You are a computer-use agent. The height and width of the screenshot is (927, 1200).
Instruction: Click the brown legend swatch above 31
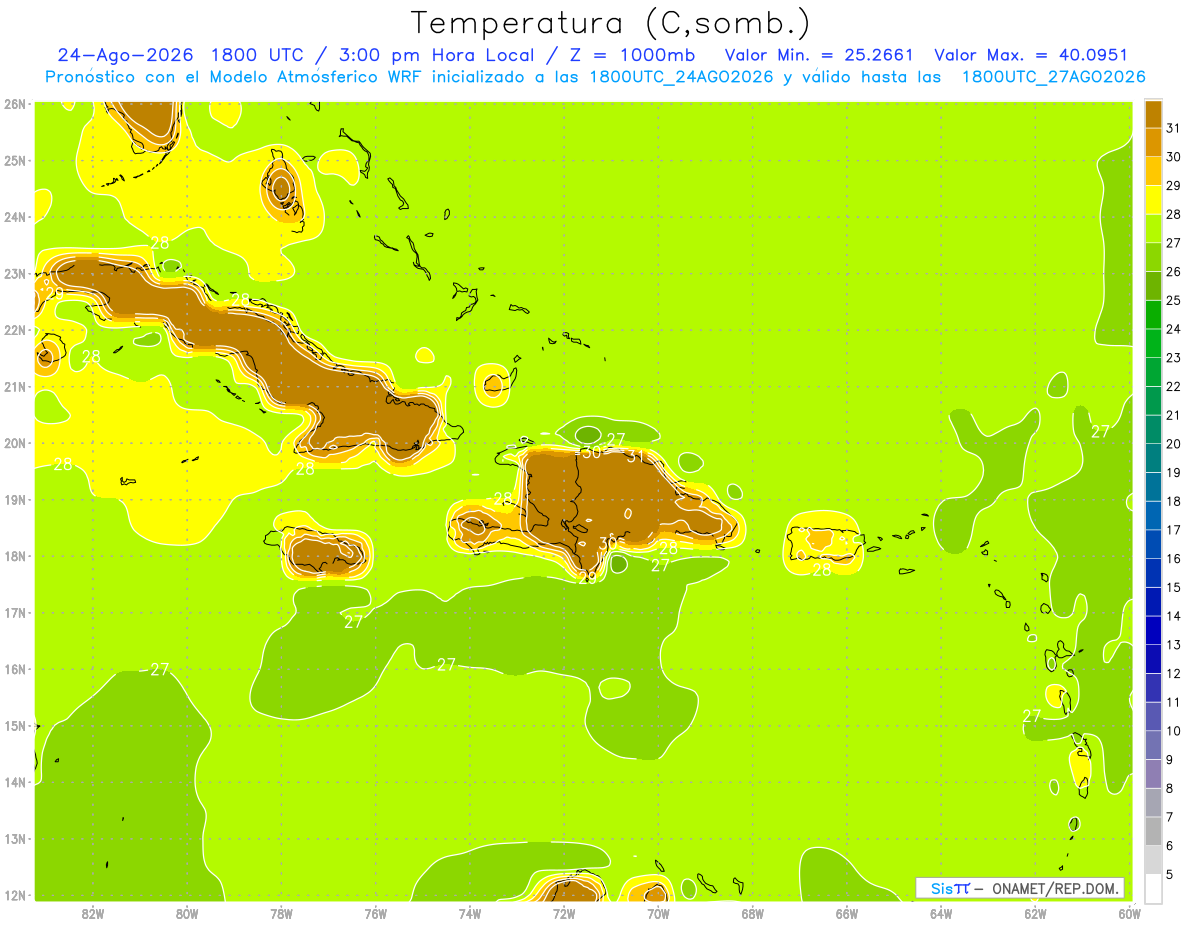(1153, 114)
